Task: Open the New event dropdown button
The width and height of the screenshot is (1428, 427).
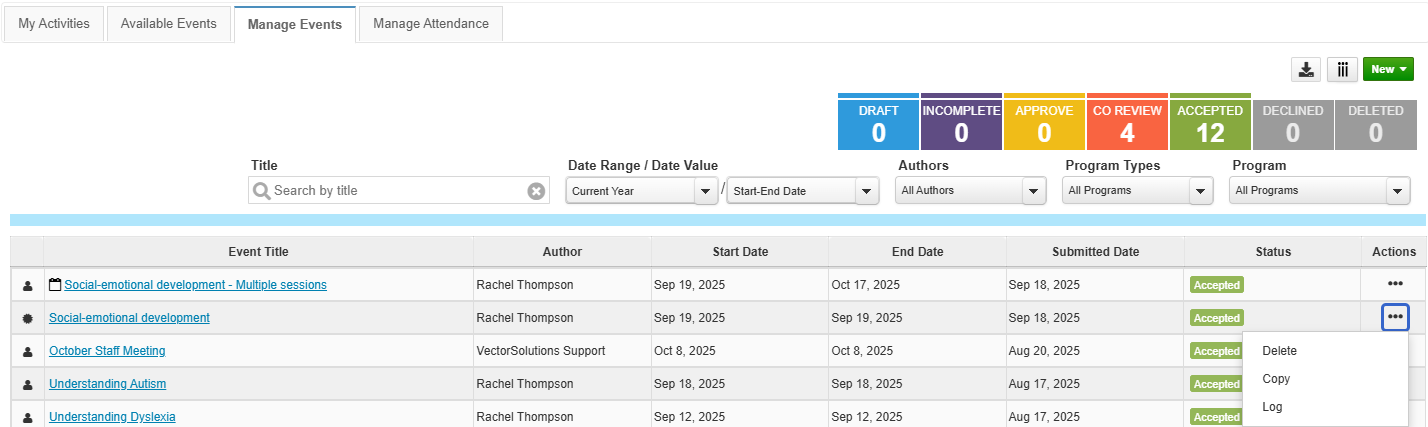Action: 1389,70
